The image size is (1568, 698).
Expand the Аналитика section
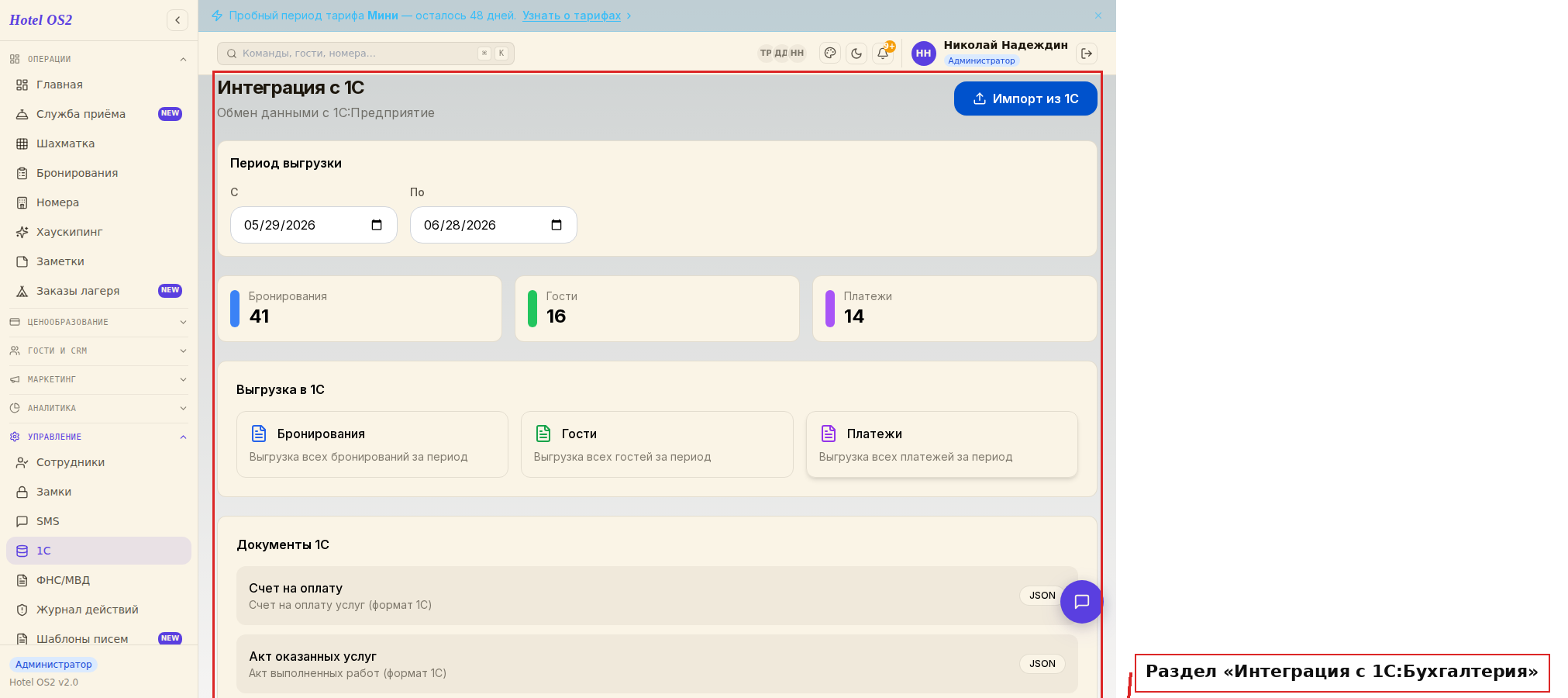point(98,408)
